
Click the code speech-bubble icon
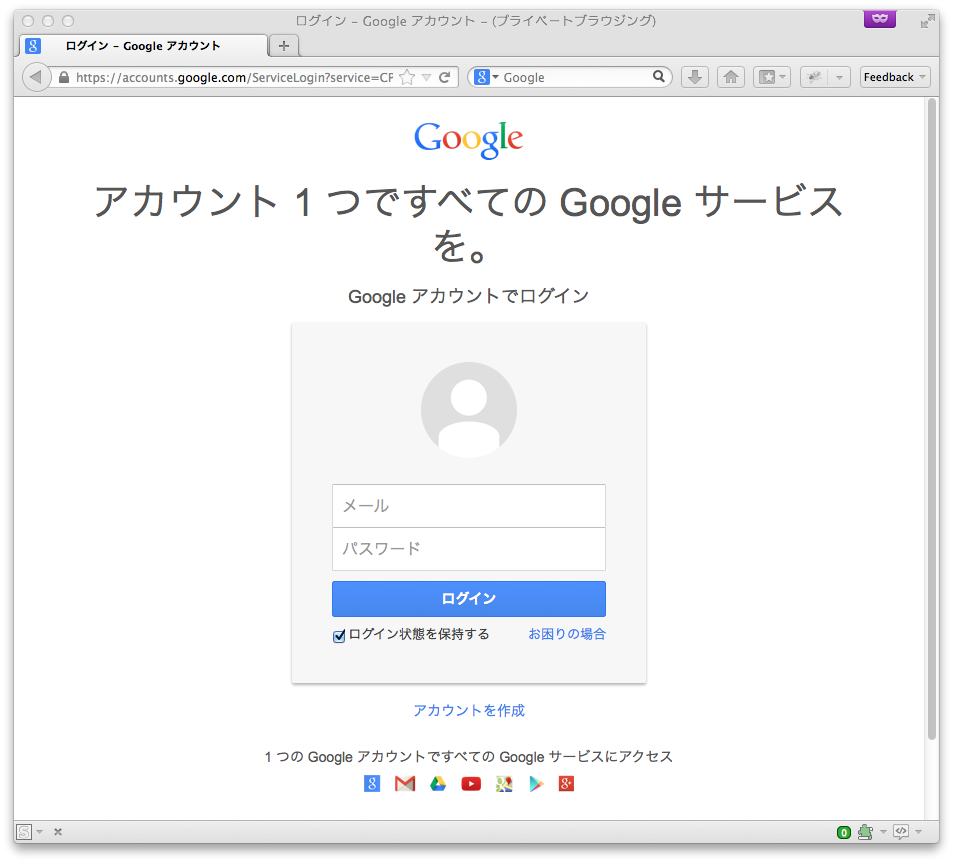coord(901,831)
